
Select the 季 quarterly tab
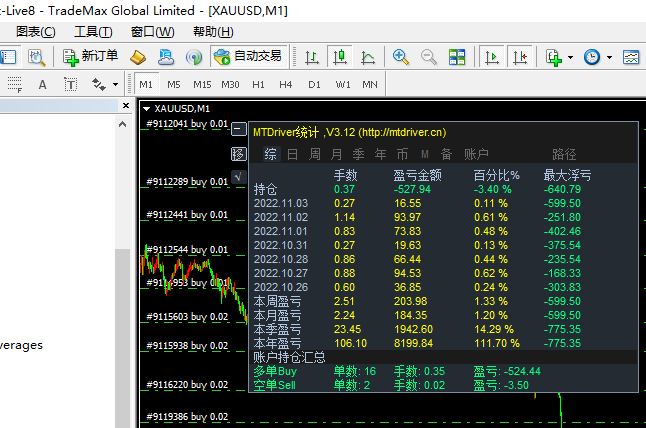(358, 154)
